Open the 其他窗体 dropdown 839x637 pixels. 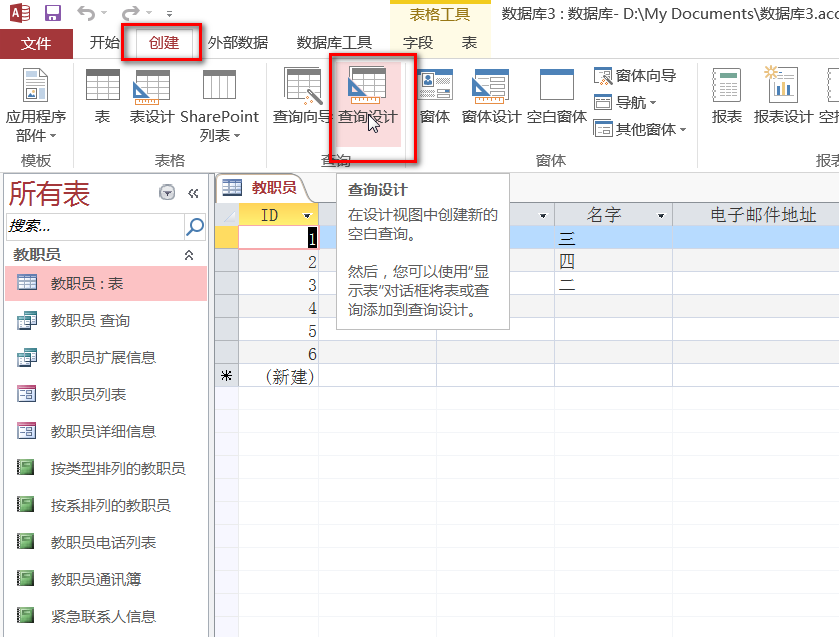pyautogui.click(x=640, y=129)
